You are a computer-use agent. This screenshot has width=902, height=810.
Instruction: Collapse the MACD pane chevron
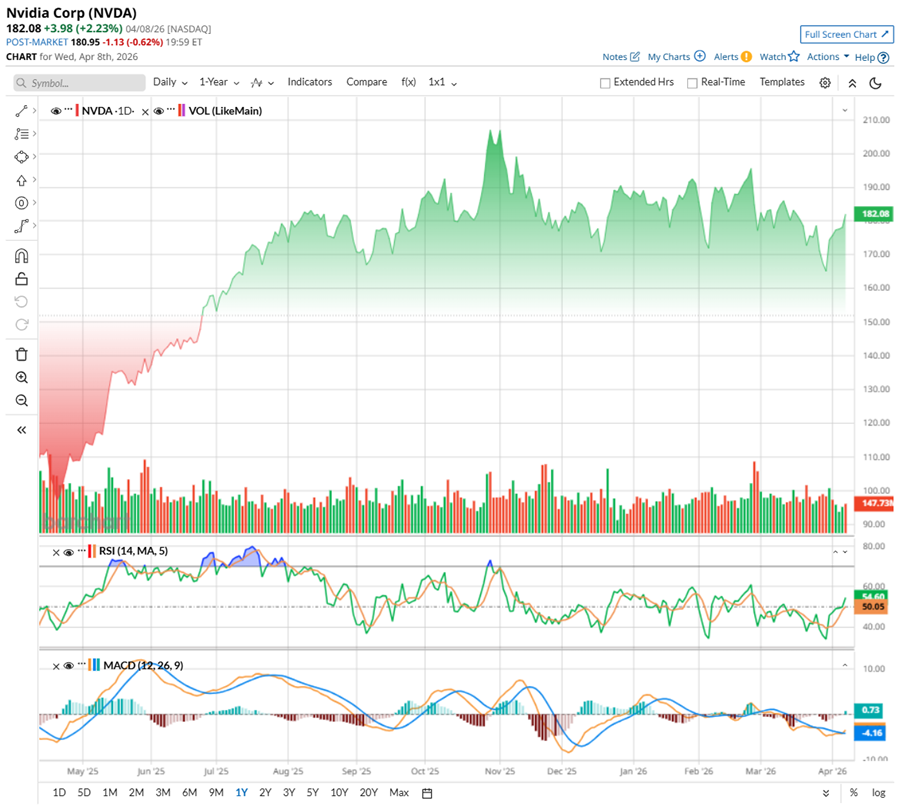coord(845,665)
